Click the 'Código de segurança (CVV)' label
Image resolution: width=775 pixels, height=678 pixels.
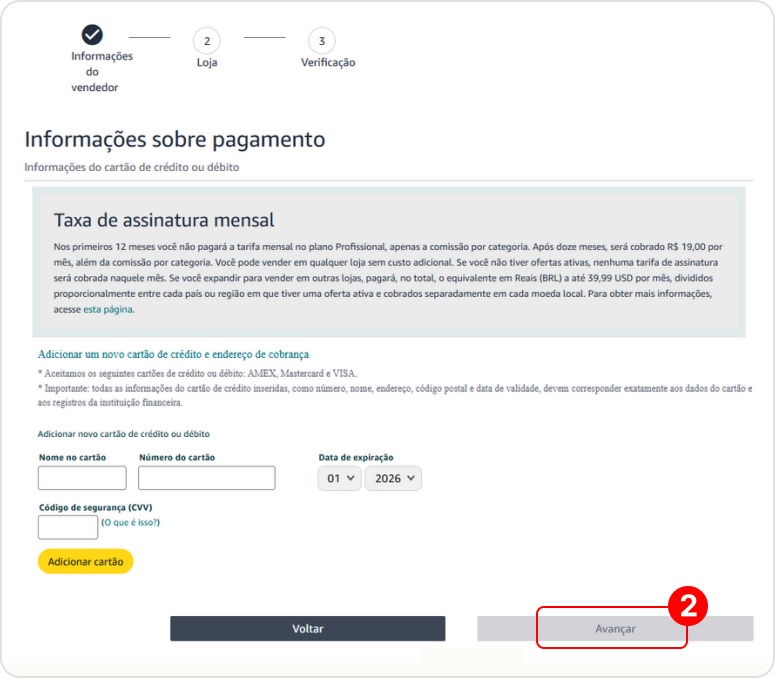pyautogui.click(x=95, y=508)
